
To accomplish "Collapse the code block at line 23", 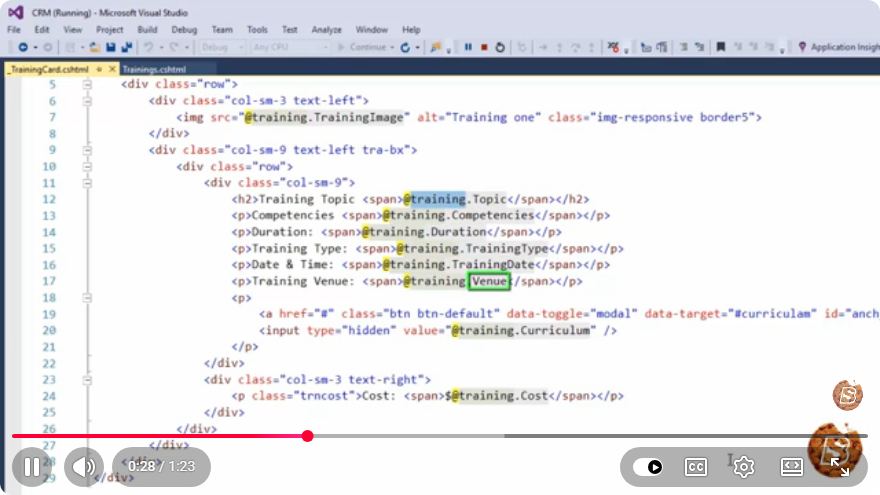I will click(x=87, y=380).
